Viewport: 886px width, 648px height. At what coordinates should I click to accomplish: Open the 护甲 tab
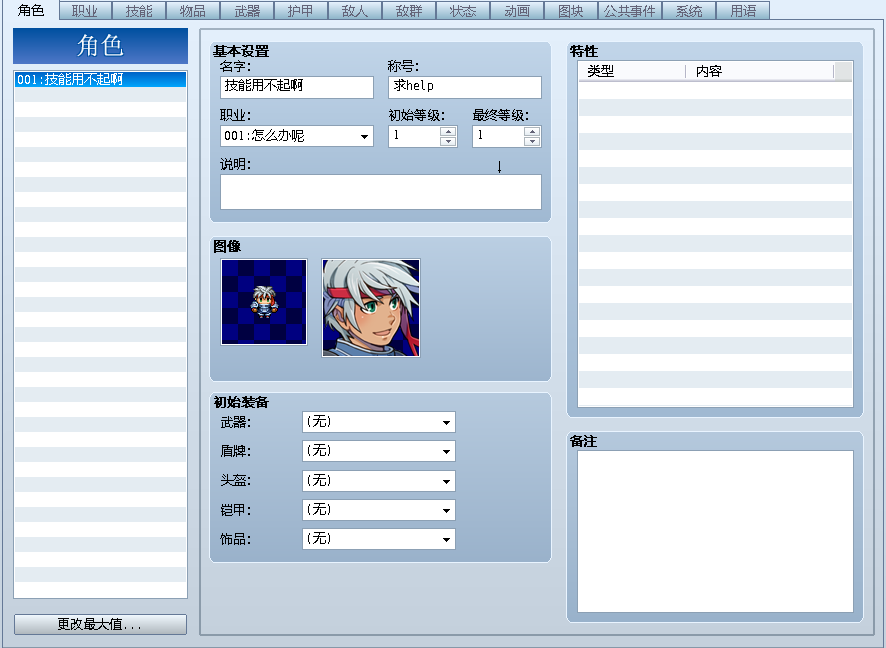pyautogui.click(x=301, y=11)
